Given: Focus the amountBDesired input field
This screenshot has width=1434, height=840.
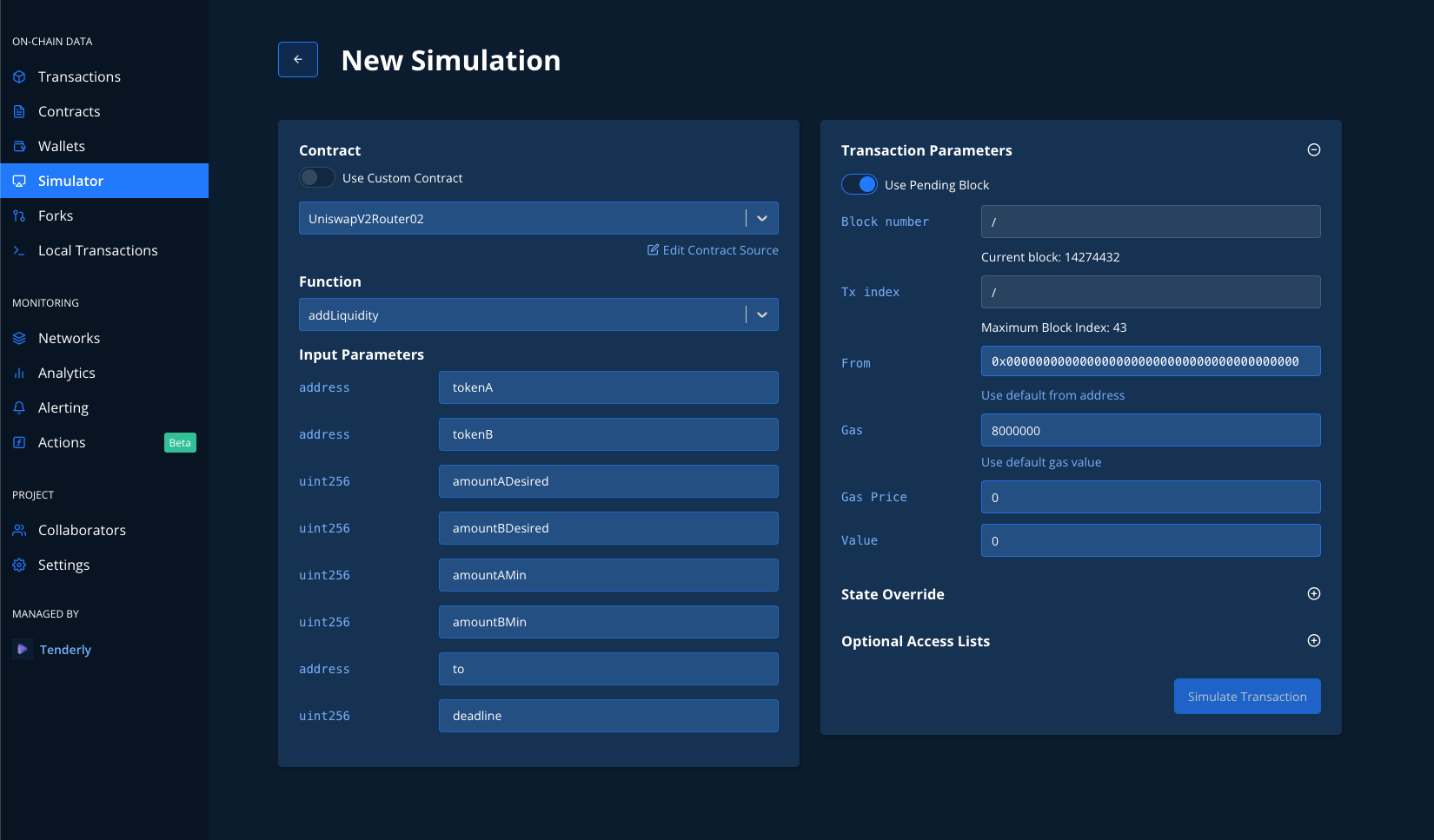Looking at the screenshot, I should coord(608,528).
